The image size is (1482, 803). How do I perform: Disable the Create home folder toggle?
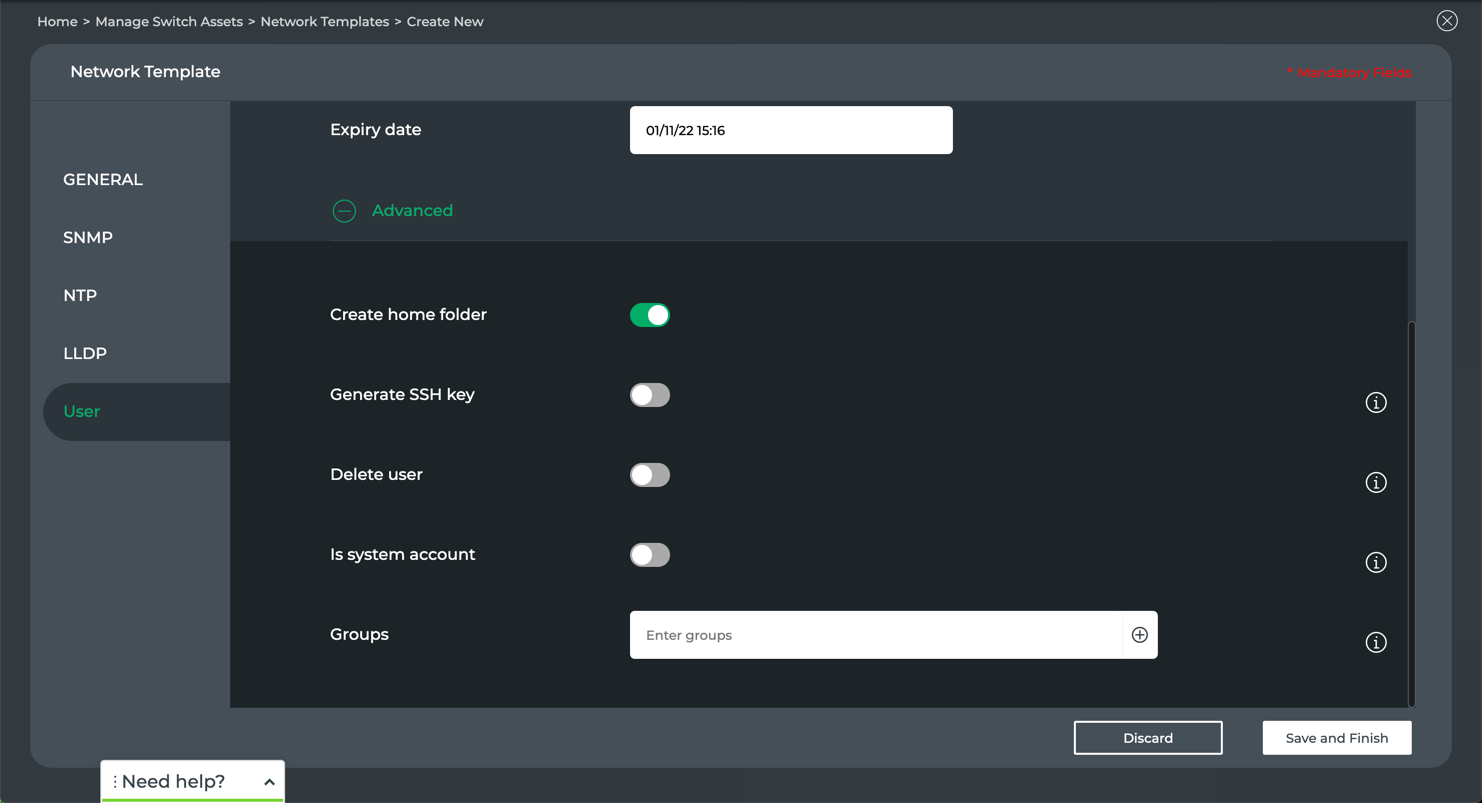pos(650,315)
